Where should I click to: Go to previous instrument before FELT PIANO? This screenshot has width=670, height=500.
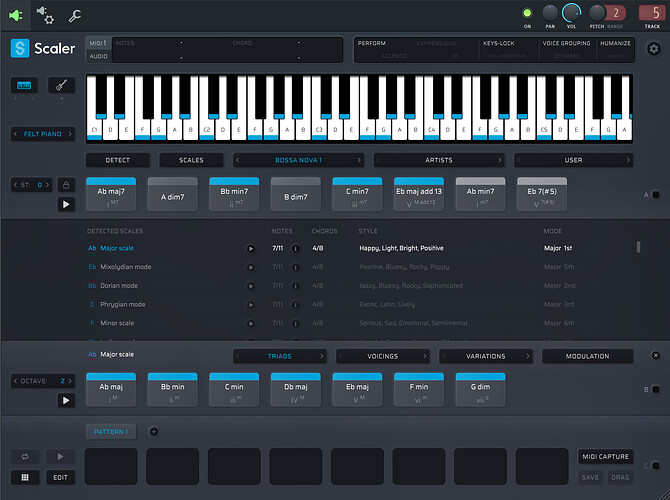[x=15, y=134]
